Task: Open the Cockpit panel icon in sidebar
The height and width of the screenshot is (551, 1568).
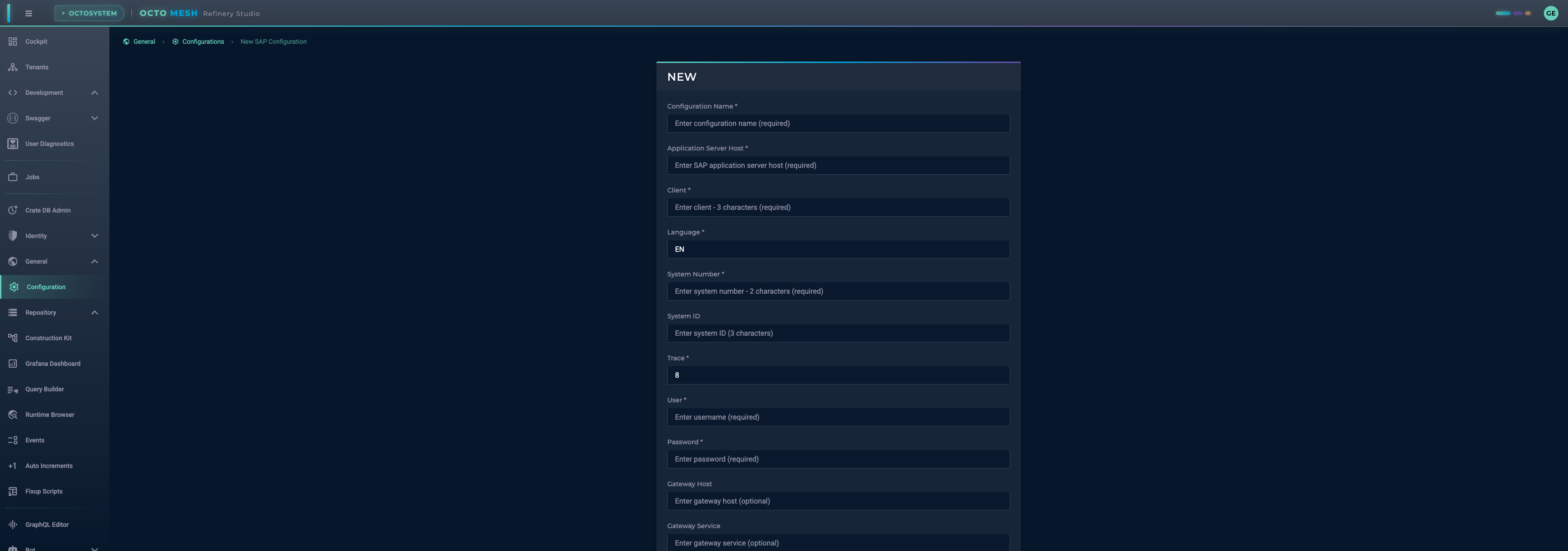Action: [x=13, y=42]
